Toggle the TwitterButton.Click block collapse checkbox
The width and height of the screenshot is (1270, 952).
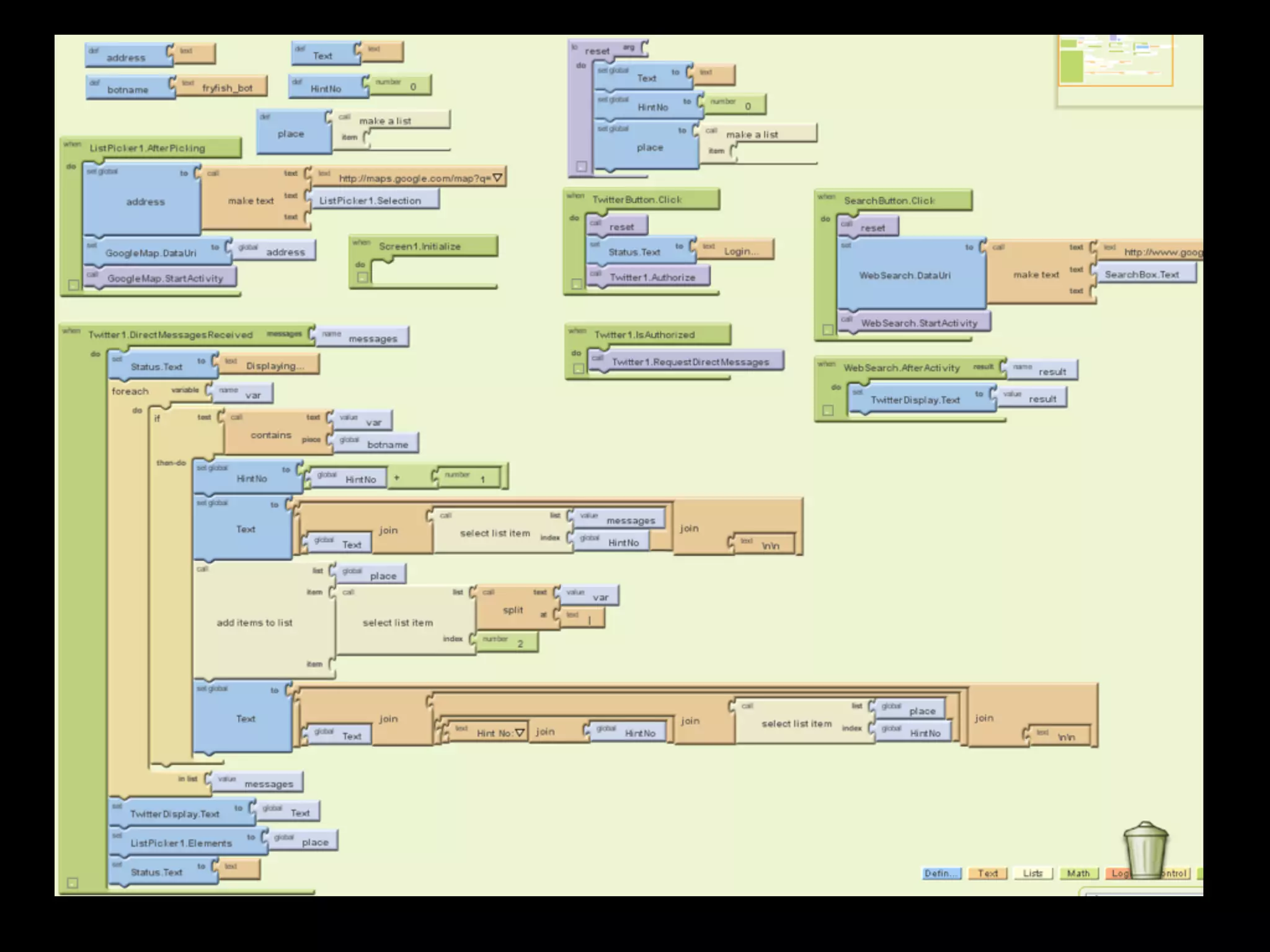coord(576,283)
